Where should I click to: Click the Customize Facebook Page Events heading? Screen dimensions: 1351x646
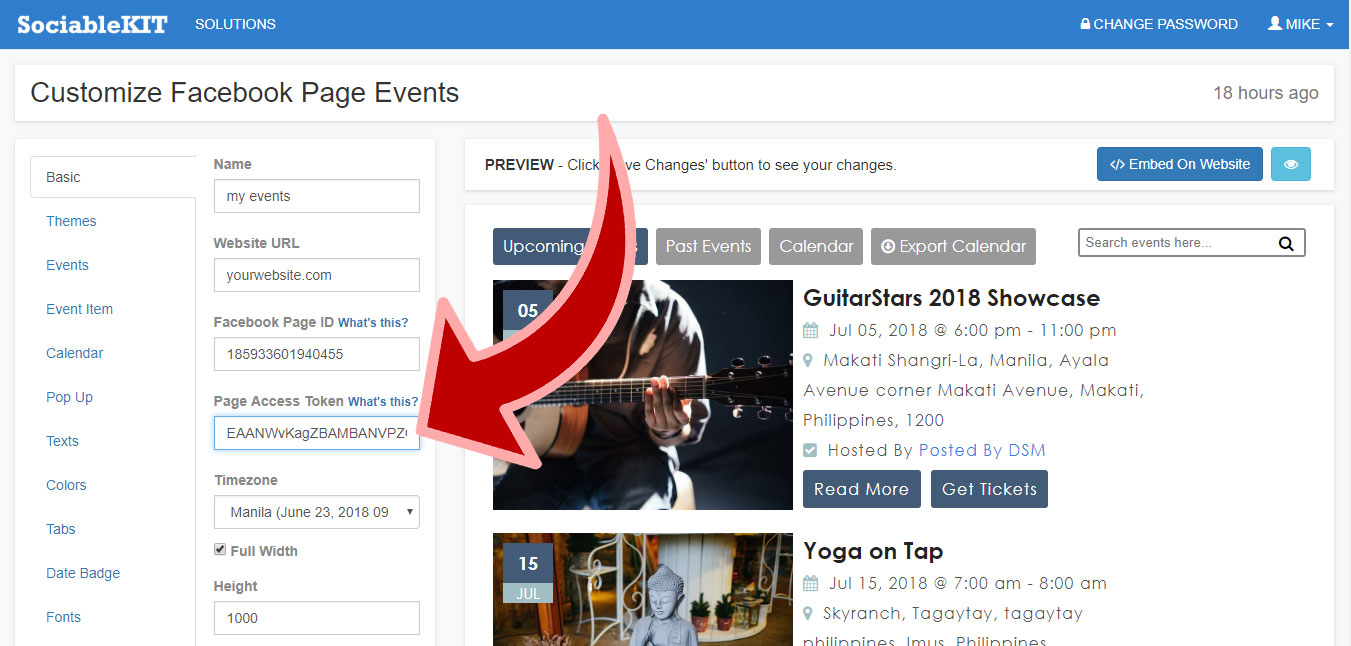[x=245, y=93]
